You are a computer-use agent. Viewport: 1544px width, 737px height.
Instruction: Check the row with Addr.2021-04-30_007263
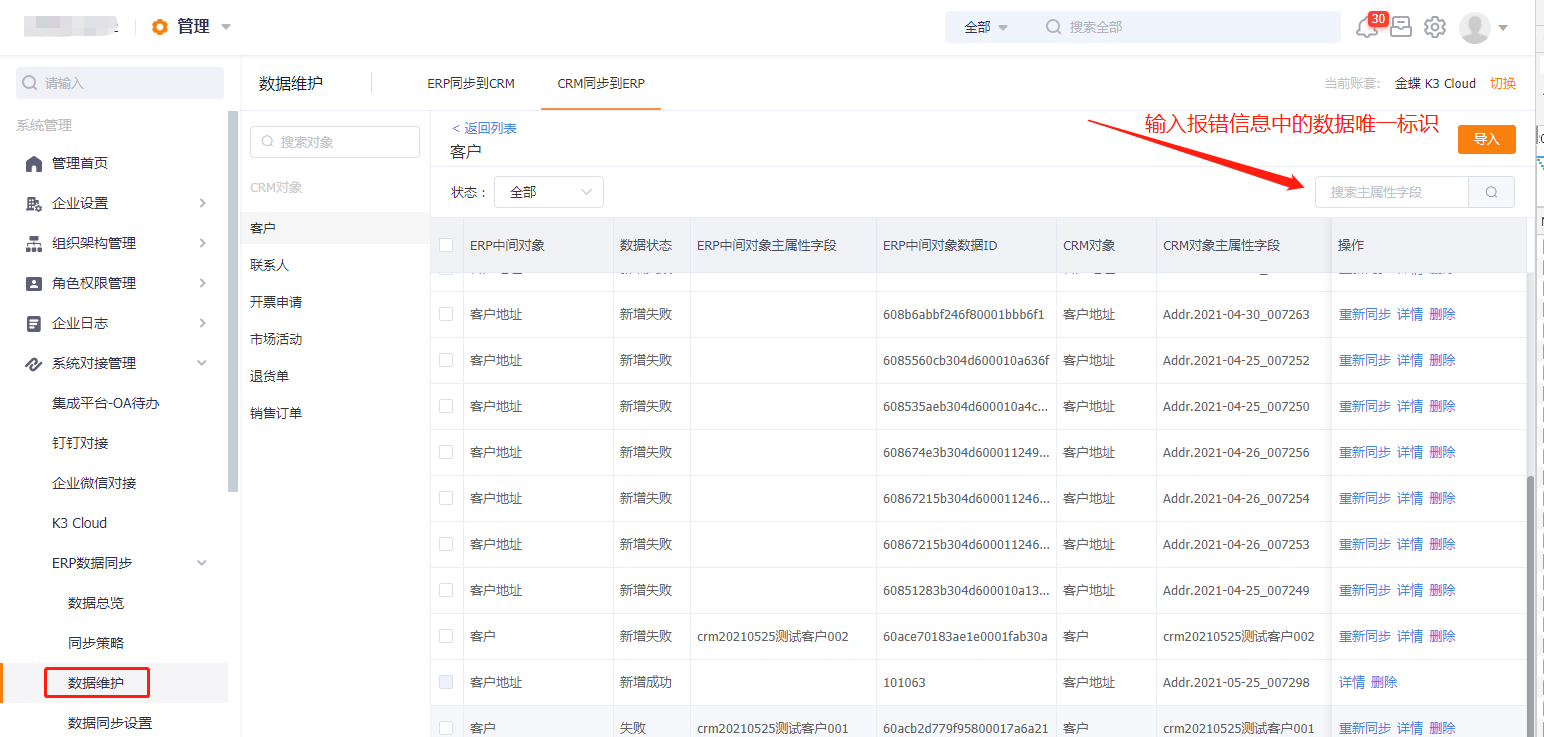(x=446, y=314)
